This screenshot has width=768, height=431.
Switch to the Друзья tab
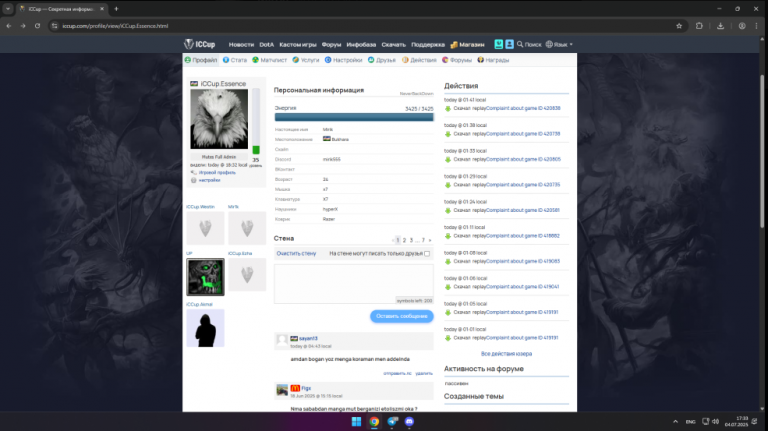click(x=382, y=60)
